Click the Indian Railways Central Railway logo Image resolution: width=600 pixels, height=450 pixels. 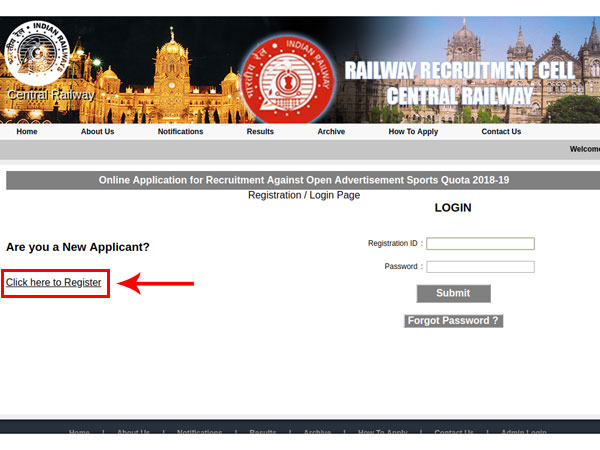point(37,53)
